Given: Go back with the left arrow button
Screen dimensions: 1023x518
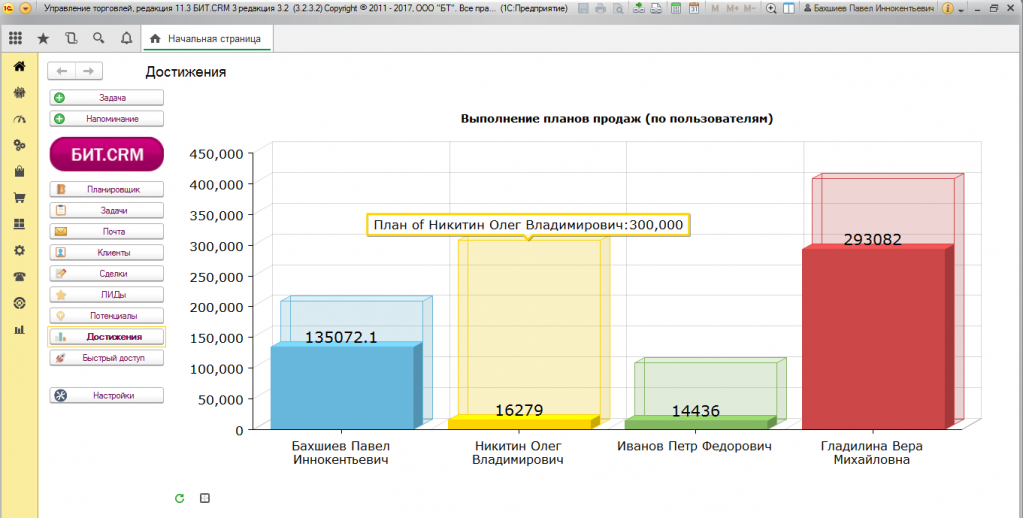Looking at the screenshot, I should coord(62,71).
